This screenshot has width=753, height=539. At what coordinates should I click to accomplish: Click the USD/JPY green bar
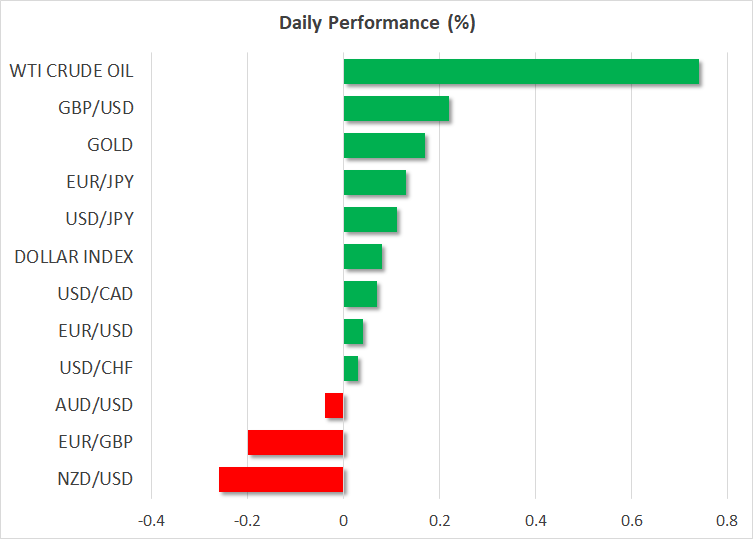(x=370, y=220)
